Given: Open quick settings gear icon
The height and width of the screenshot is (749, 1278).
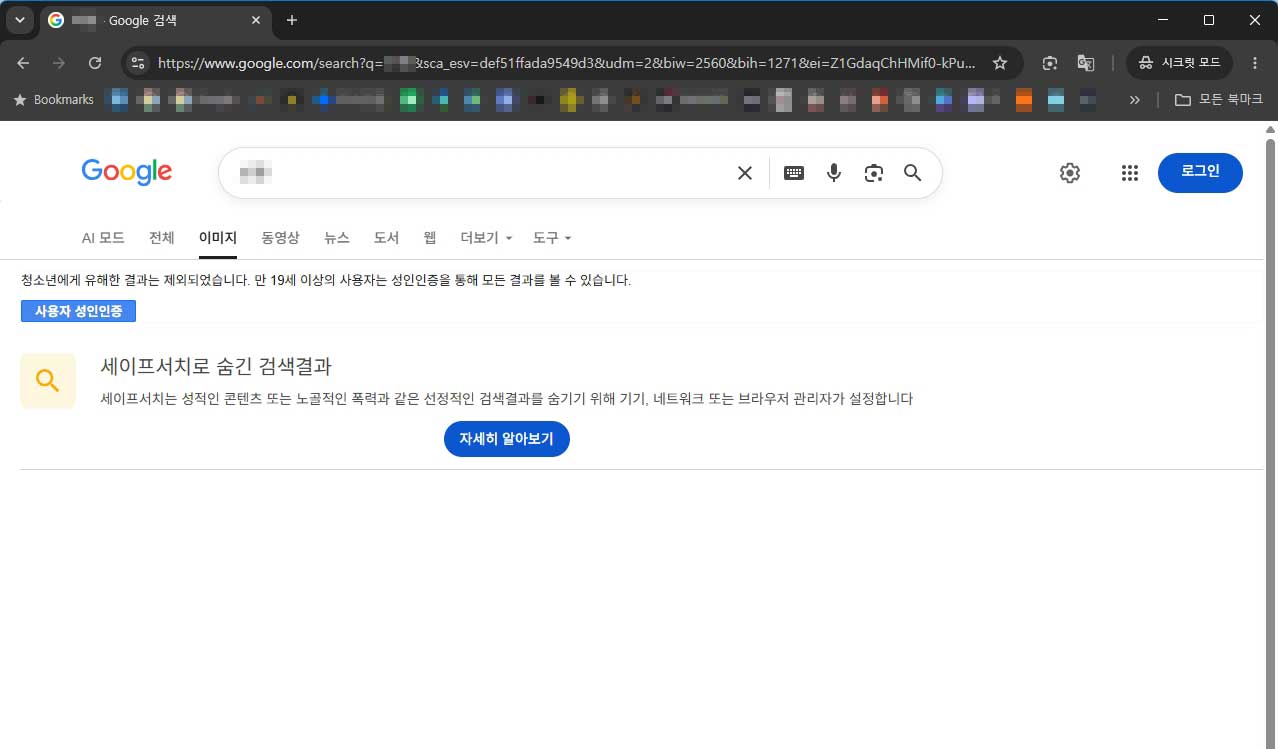Looking at the screenshot, I should pyautogui.click(x=1070, y=173).
